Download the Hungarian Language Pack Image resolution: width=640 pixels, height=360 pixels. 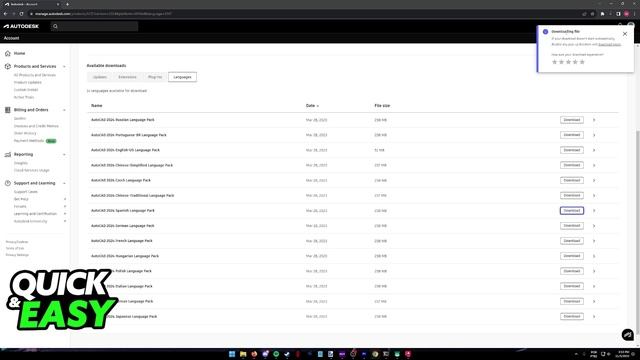571,256
